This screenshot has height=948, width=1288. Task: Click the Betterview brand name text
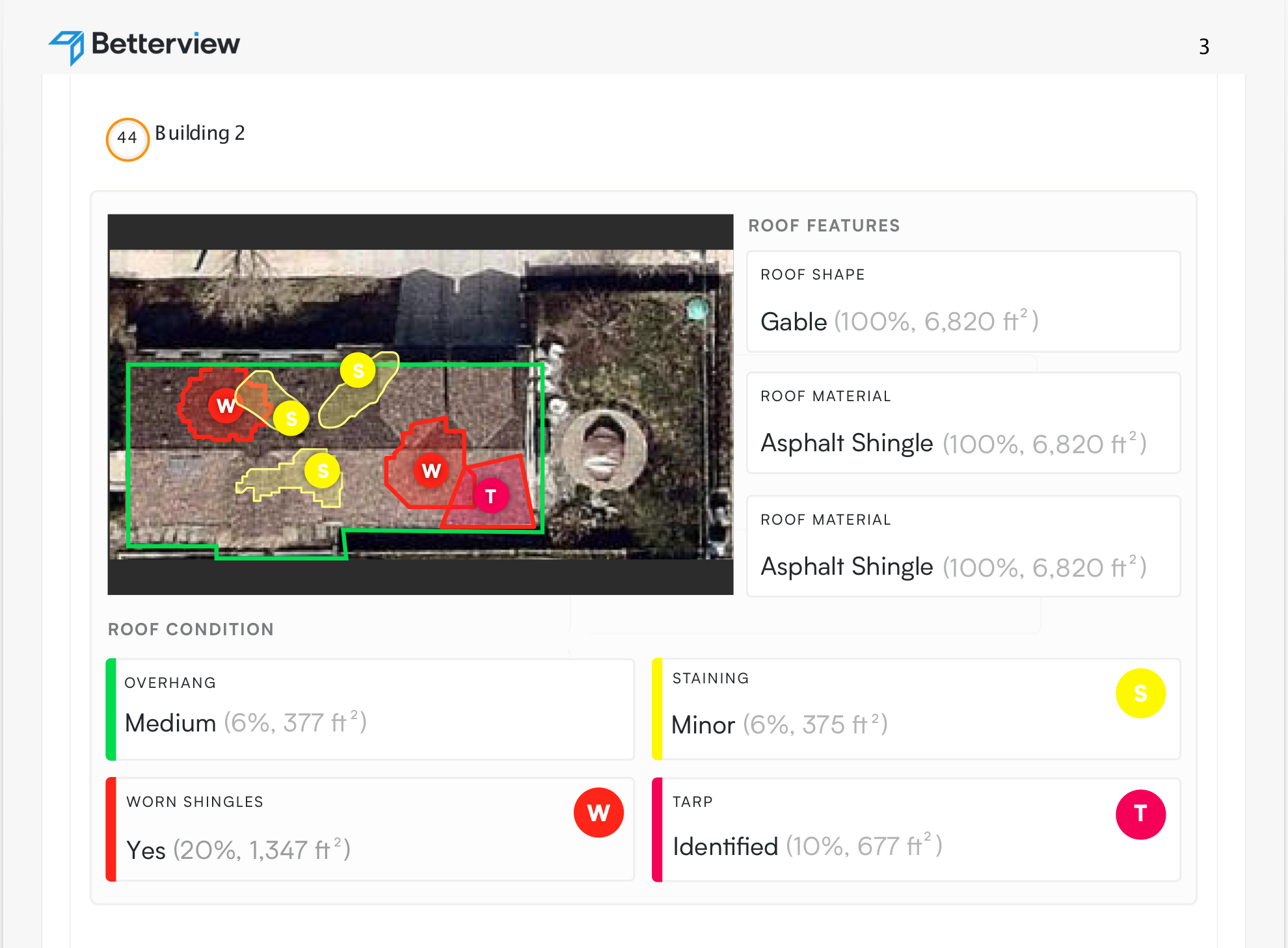coord(166,44)
